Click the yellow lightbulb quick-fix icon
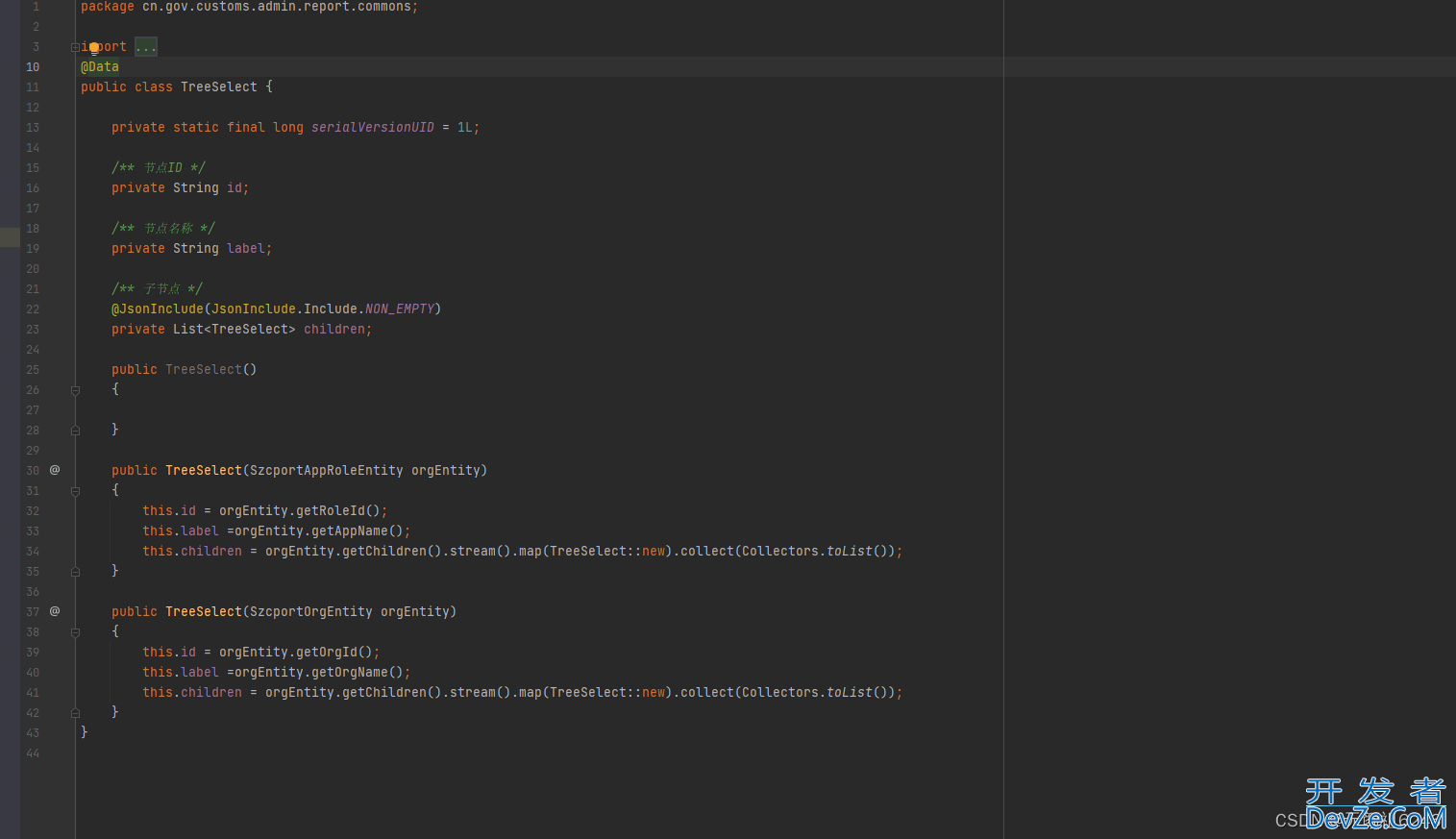Image resolution: width=1456 pixels, height=839 pixels. coord(94,47)
